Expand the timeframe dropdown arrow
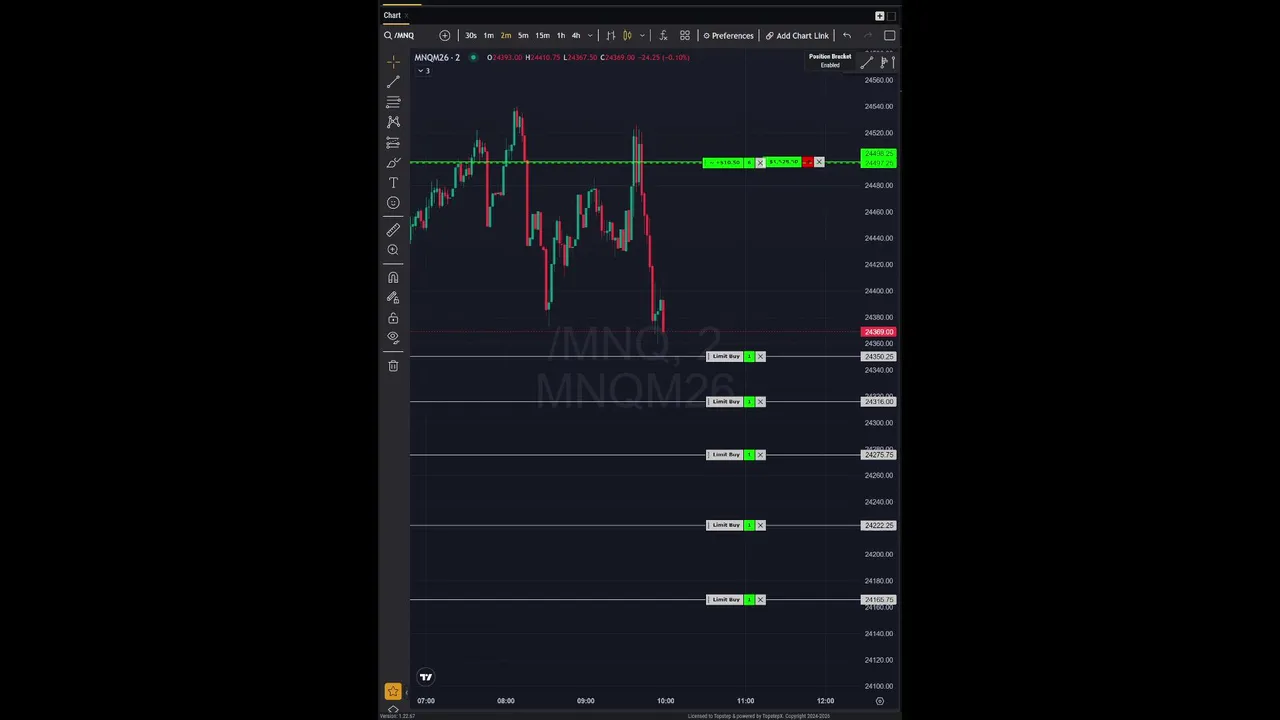Viewport: 1280px width, 720px height. (590, 36)
